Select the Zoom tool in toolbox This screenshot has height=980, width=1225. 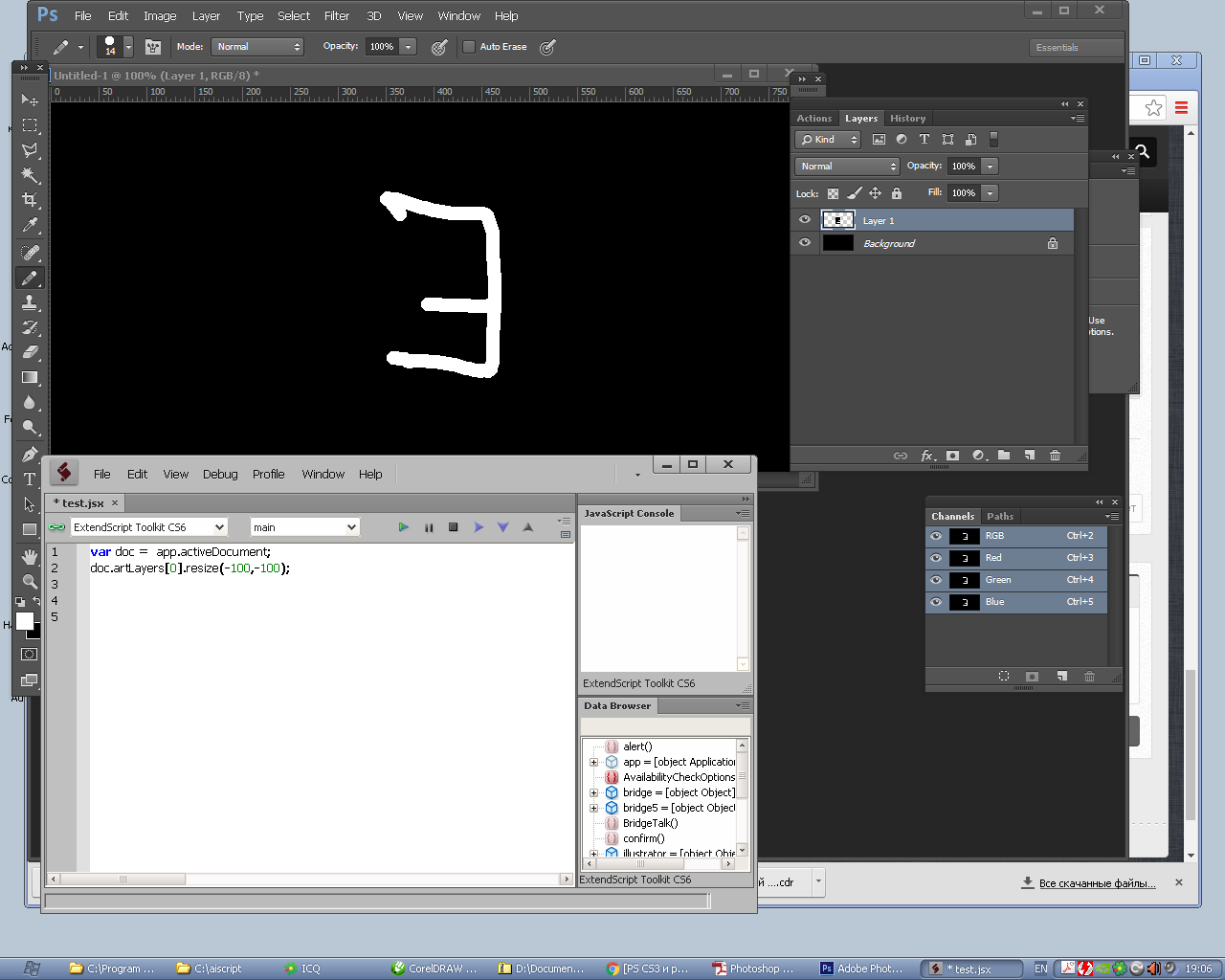pyautogui.click(x=30, y=581)
